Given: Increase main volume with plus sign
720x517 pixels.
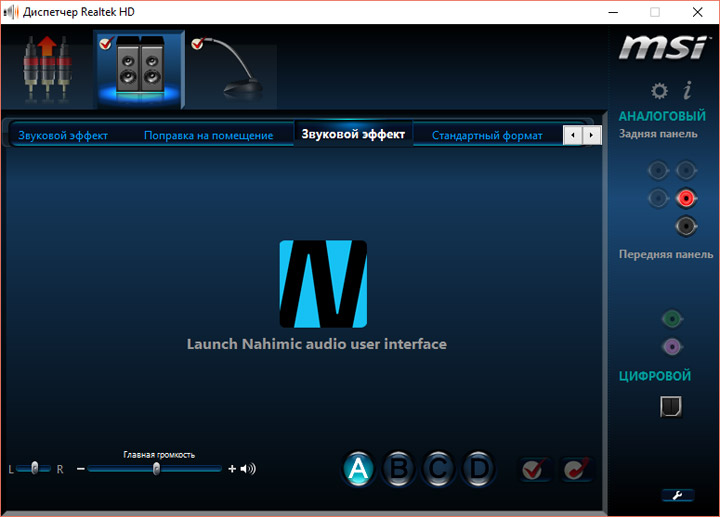Looking at the screenshot, I should coord(232,469).
